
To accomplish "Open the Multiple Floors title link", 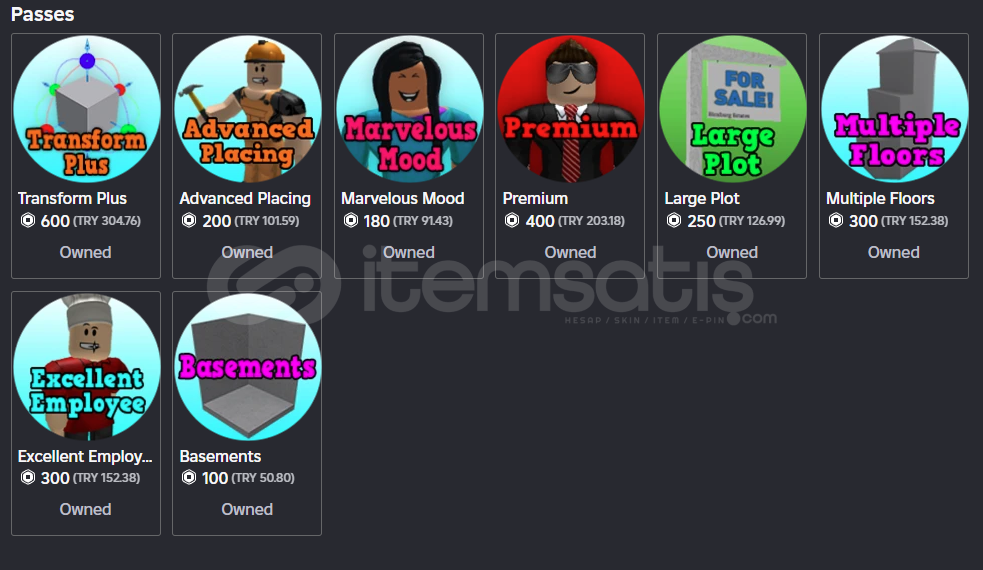I will point(880,198).
